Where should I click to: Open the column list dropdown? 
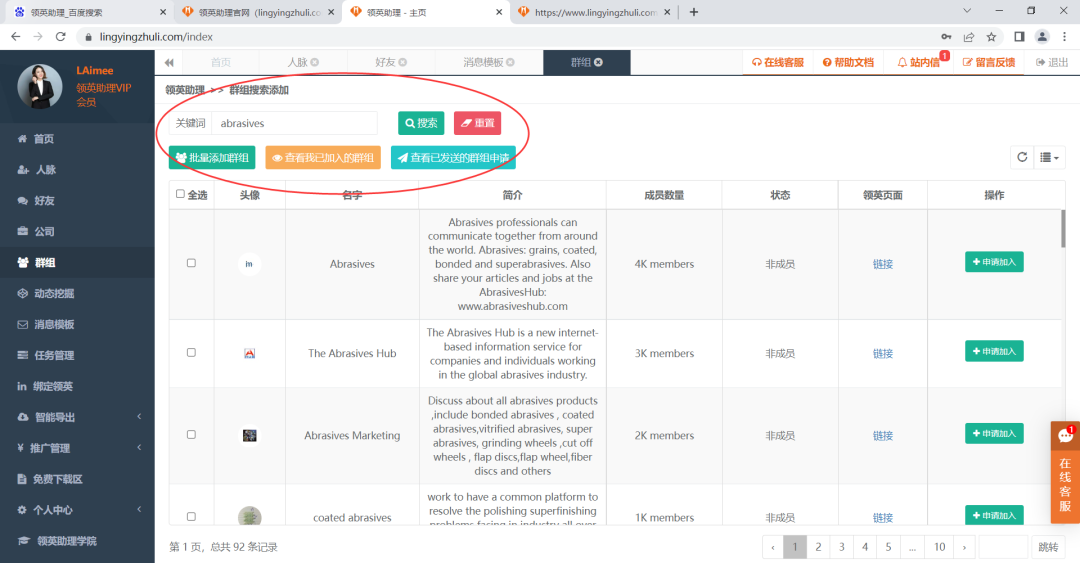pyautogui.click(x=1050, y=157)
